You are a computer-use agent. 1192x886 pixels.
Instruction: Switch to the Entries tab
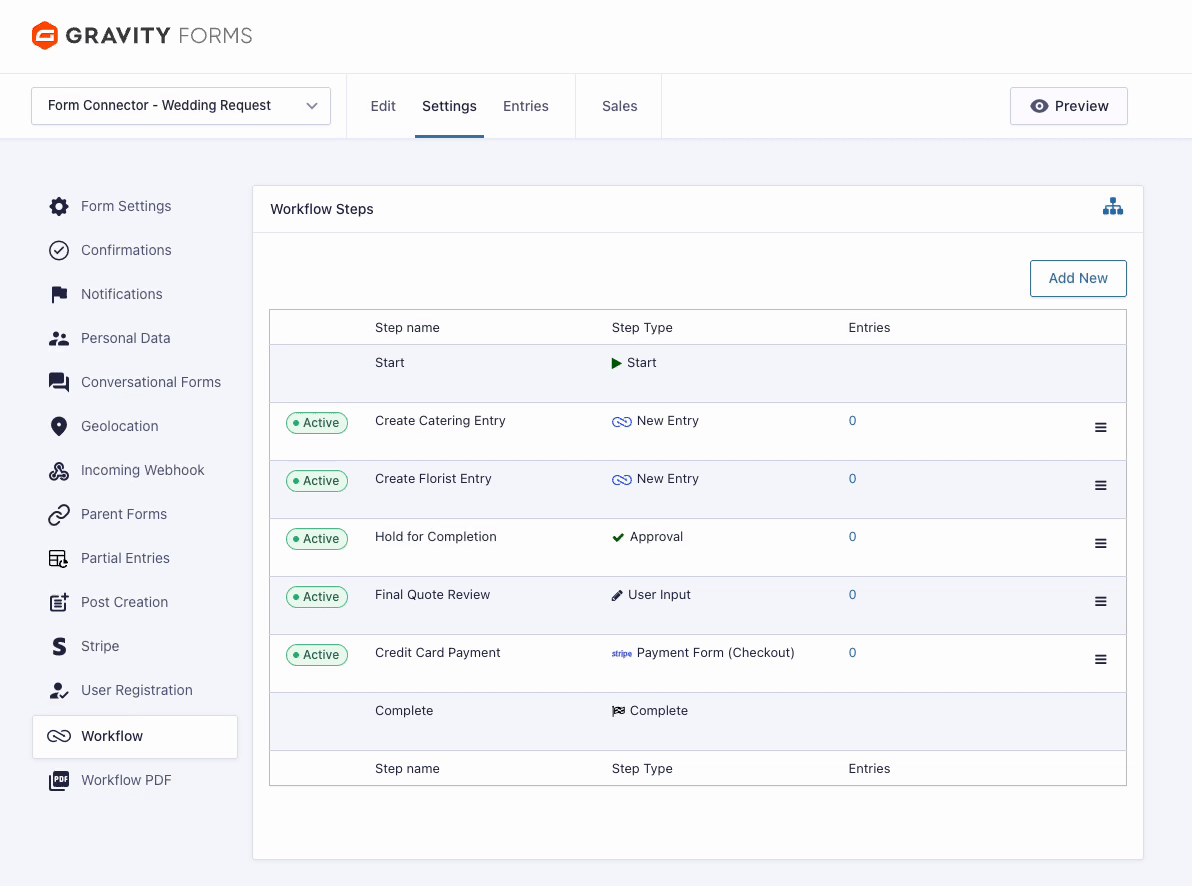pos(525,106)
